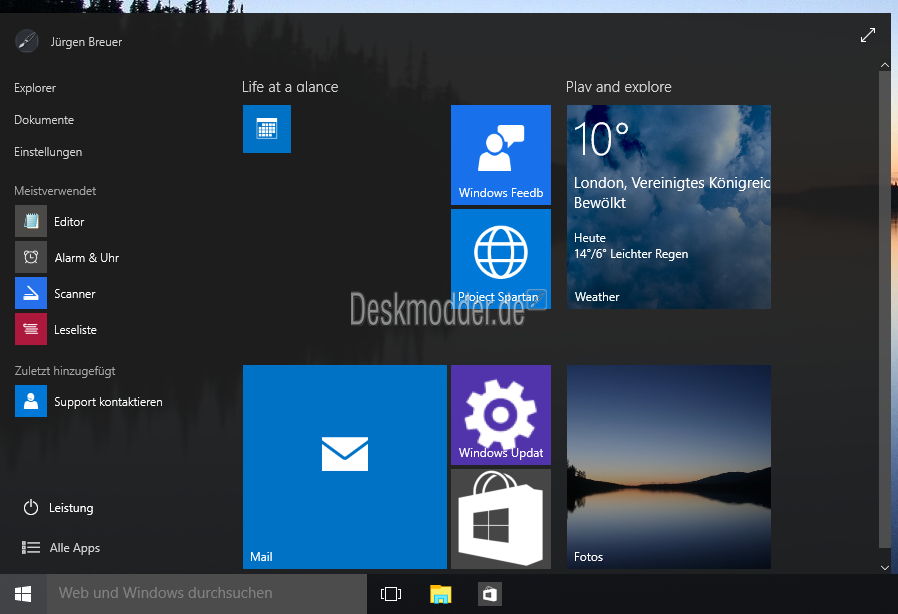Viewport: 898px width, 614px height.
Task: Show all apps via Alle Apps label
Action: click(x=74, y=548)
